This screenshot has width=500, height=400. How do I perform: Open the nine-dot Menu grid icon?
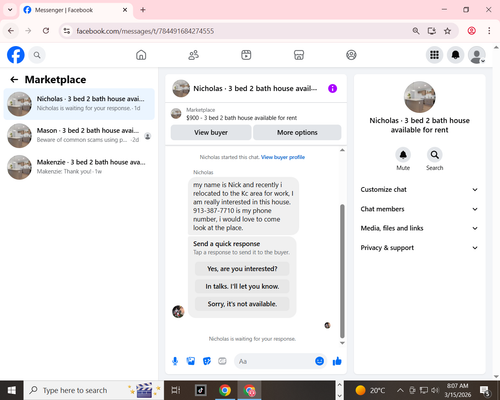click(434, 55)
